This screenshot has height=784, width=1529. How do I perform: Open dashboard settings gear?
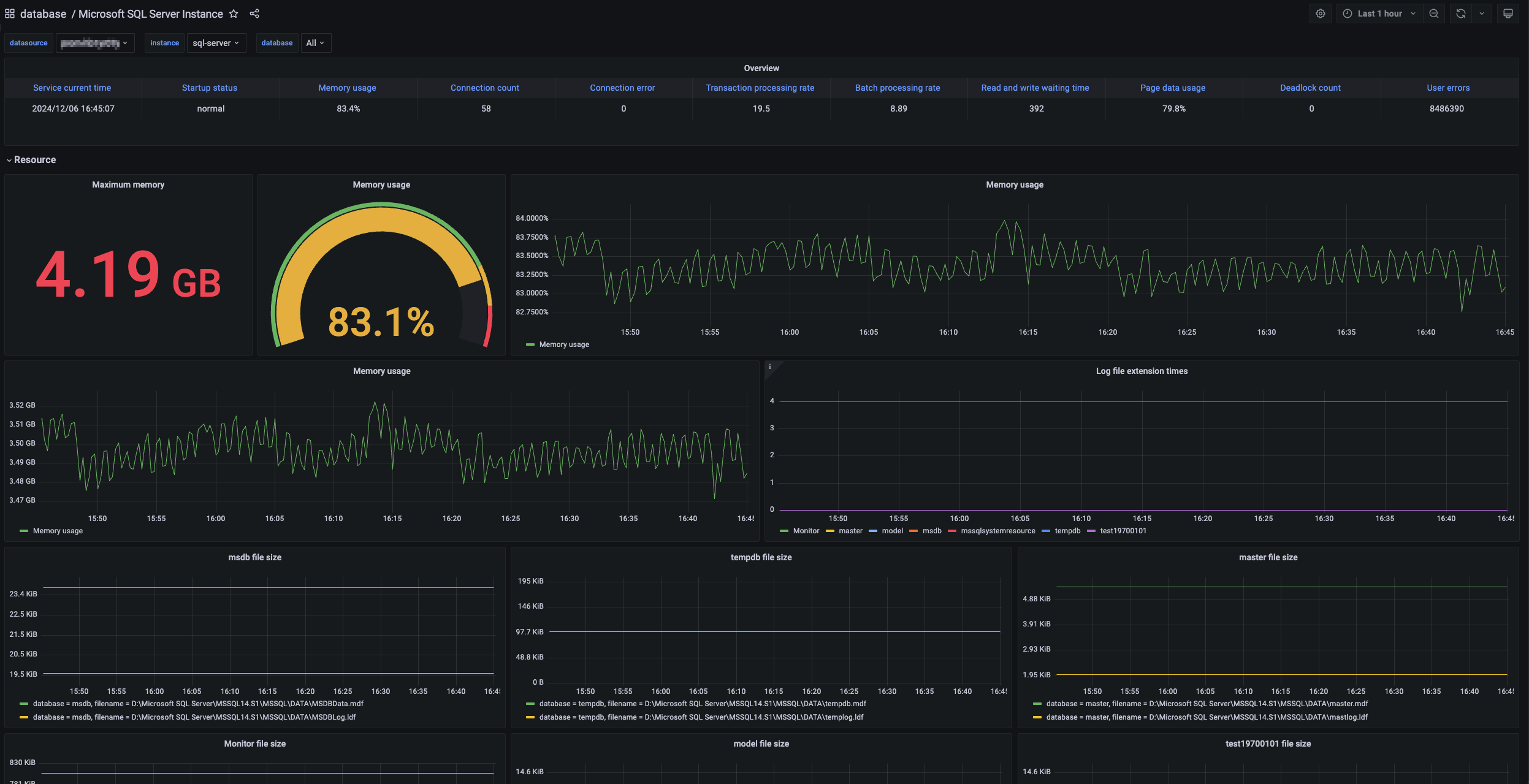[x=1321, y=13]
